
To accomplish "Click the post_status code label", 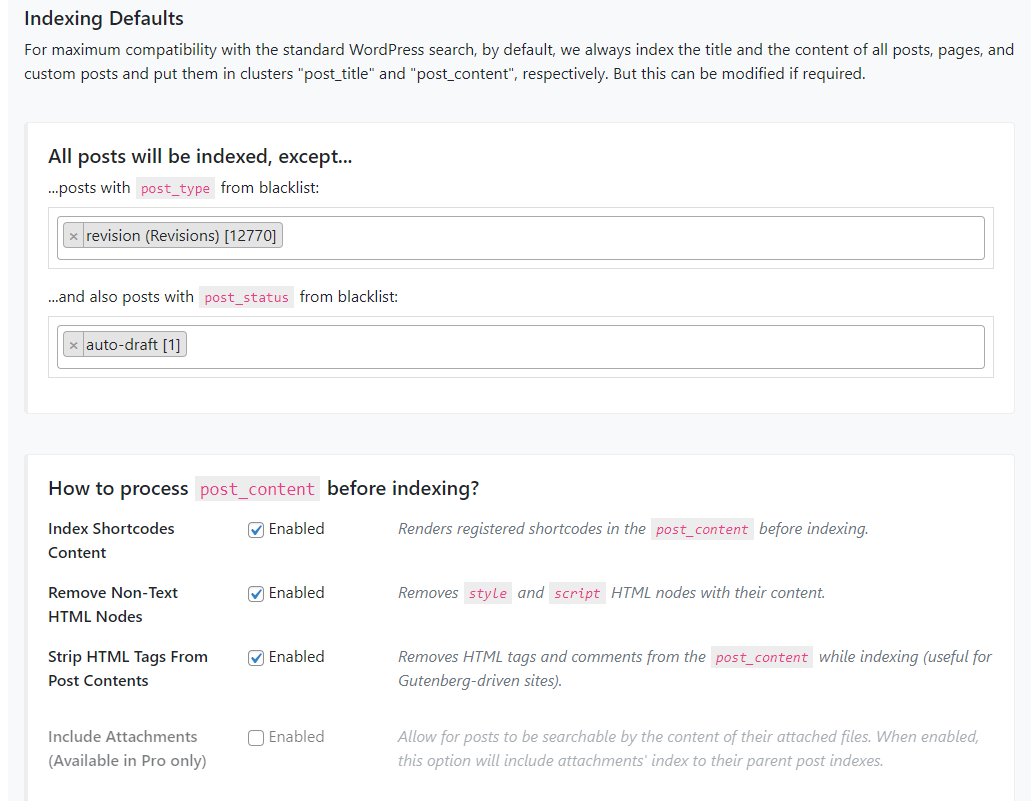I will 246,297.
